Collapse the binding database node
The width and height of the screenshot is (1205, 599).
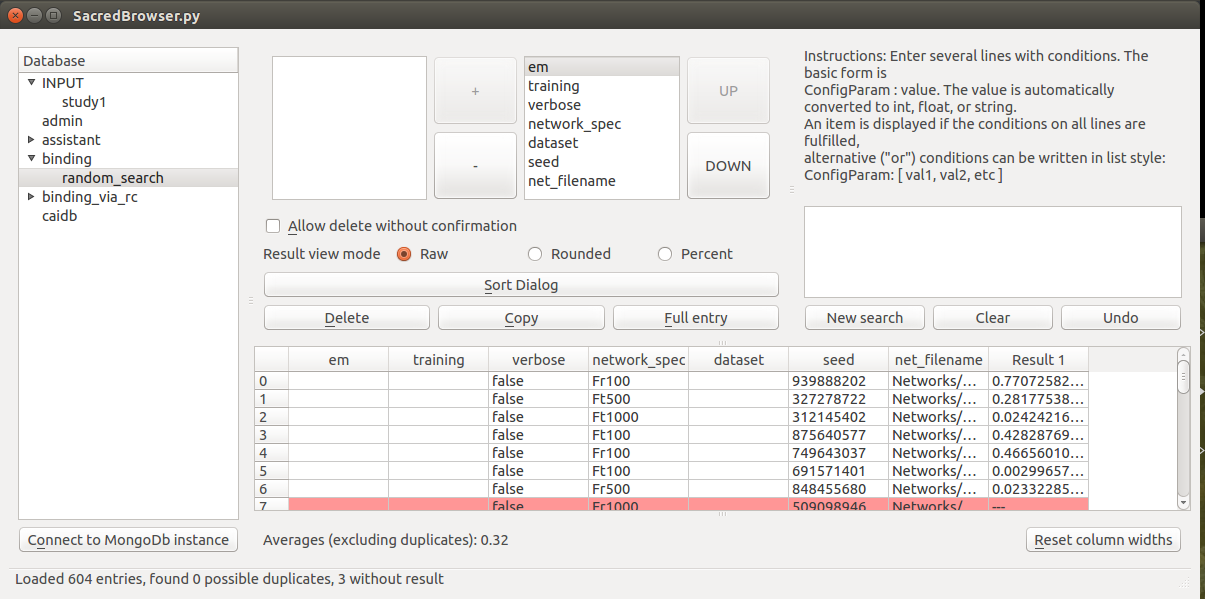[31, 159]
